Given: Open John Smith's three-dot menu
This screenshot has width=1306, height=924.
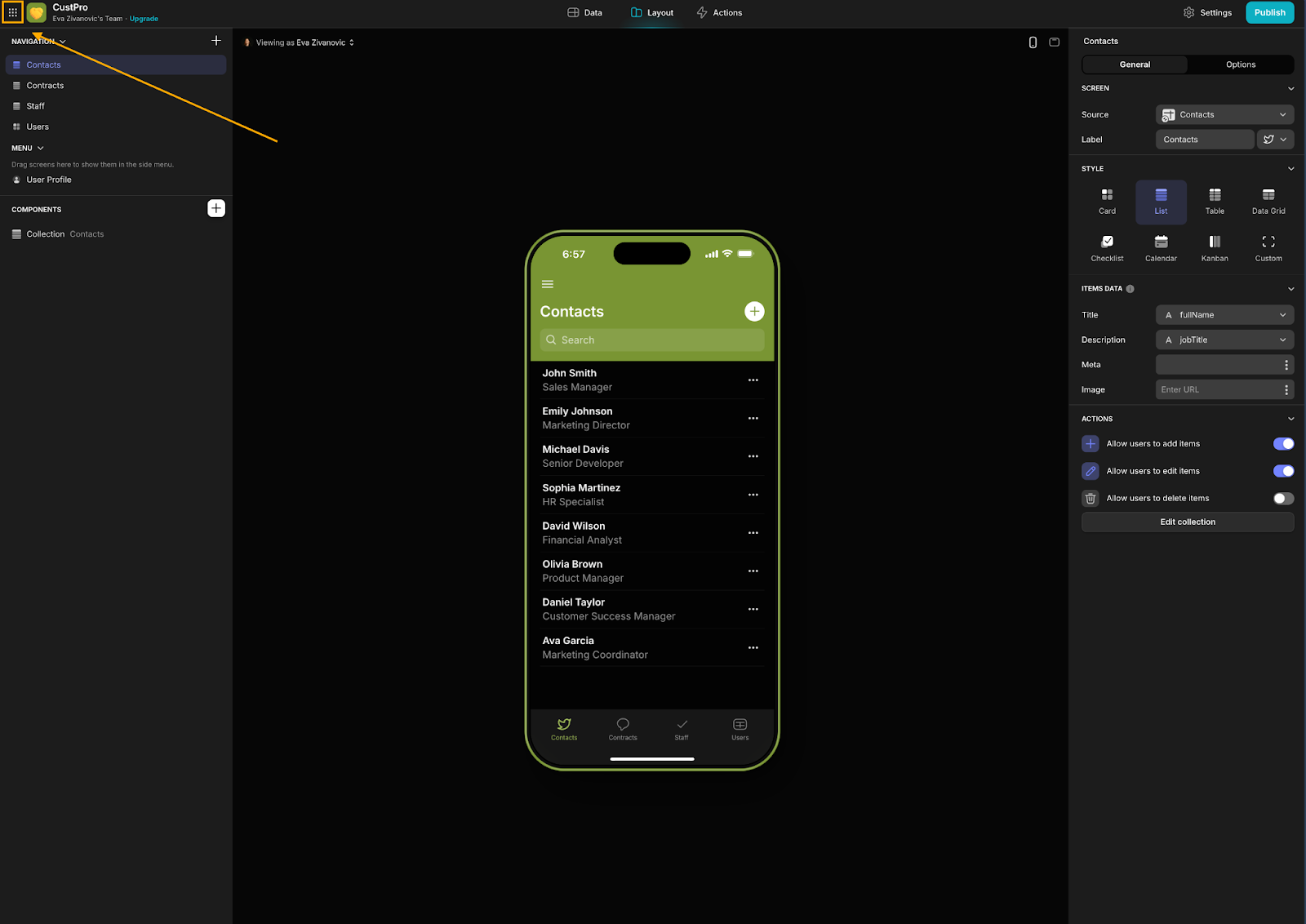Looking at the screenshot, I should [753, 380].
